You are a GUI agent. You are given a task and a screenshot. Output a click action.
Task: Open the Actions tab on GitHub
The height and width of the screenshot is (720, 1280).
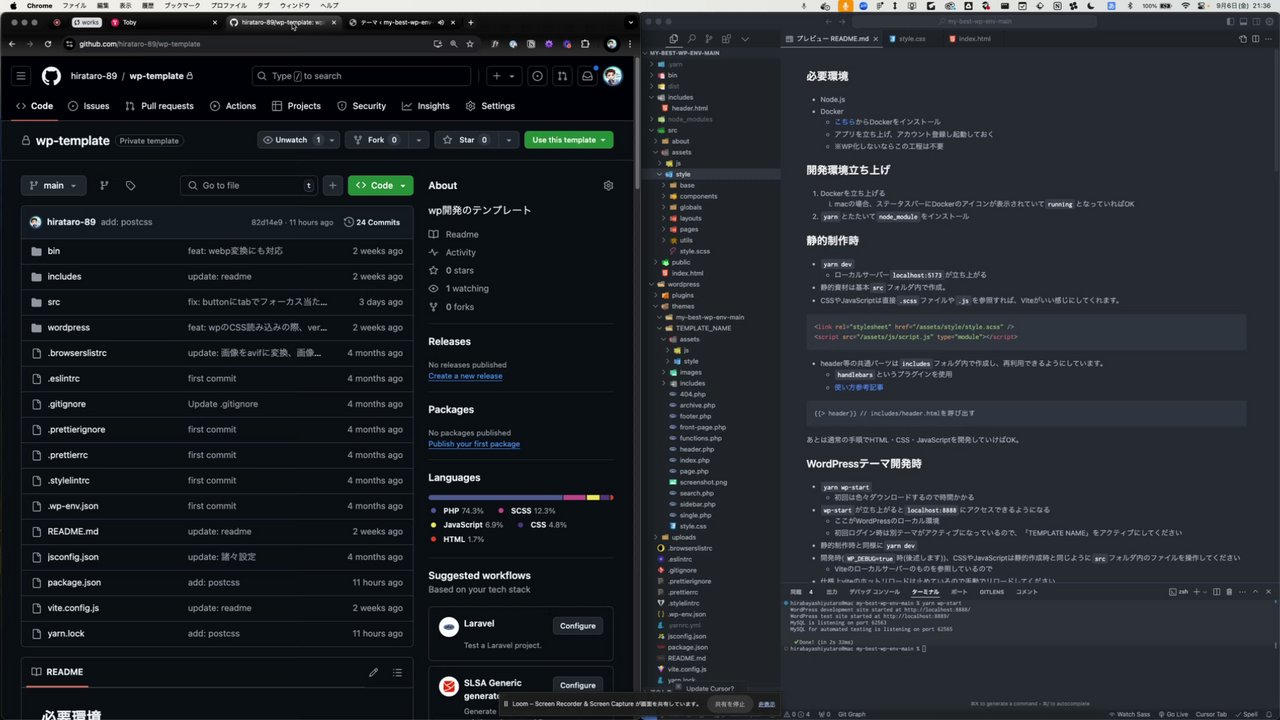[x=233, y=106]
